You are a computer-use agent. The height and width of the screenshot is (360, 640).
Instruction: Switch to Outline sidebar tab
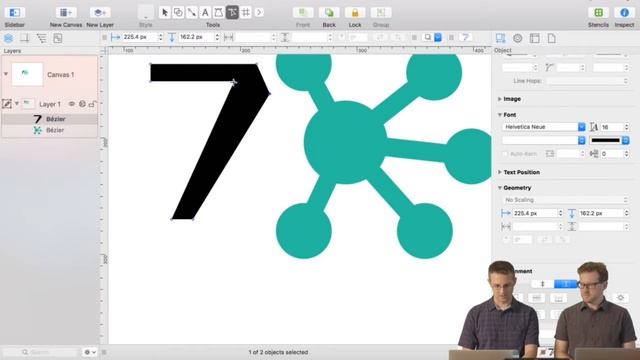tap(41, 38)
